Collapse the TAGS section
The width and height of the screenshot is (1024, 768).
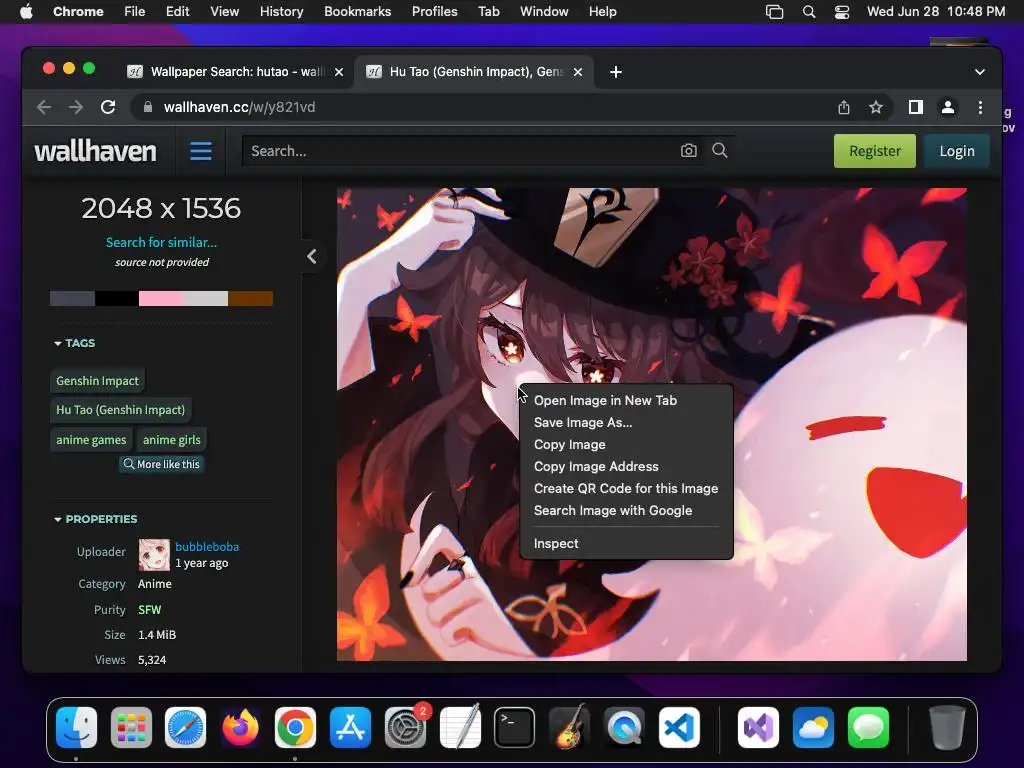point(74,343)
